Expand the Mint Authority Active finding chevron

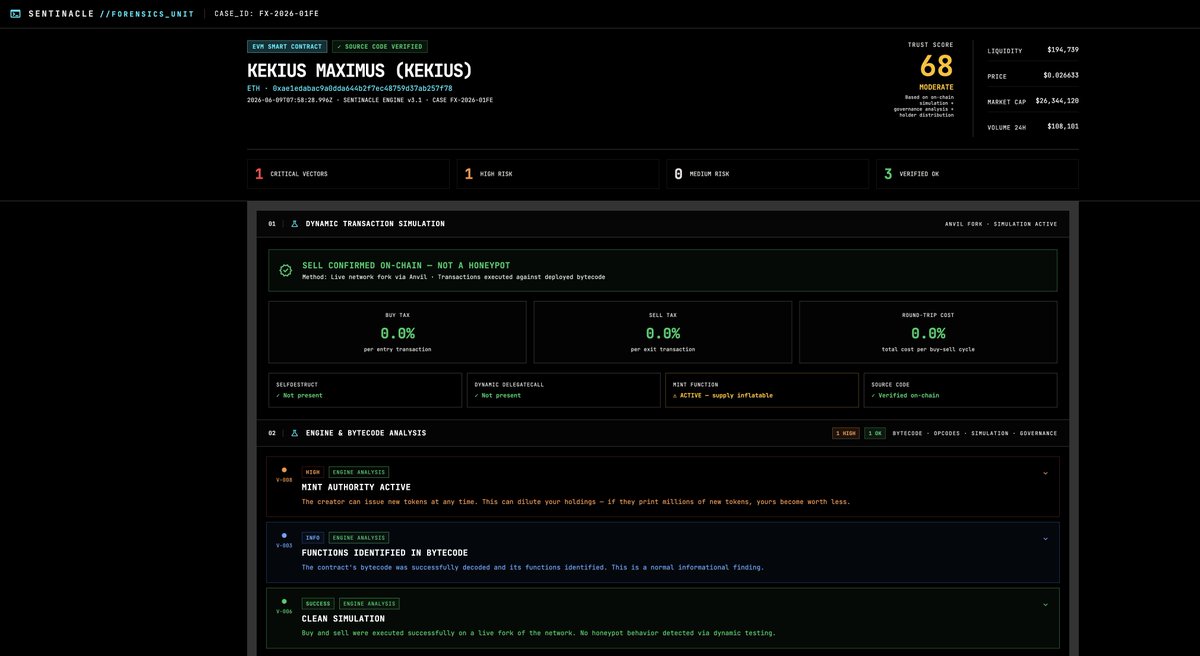(x=1045, y=473)
